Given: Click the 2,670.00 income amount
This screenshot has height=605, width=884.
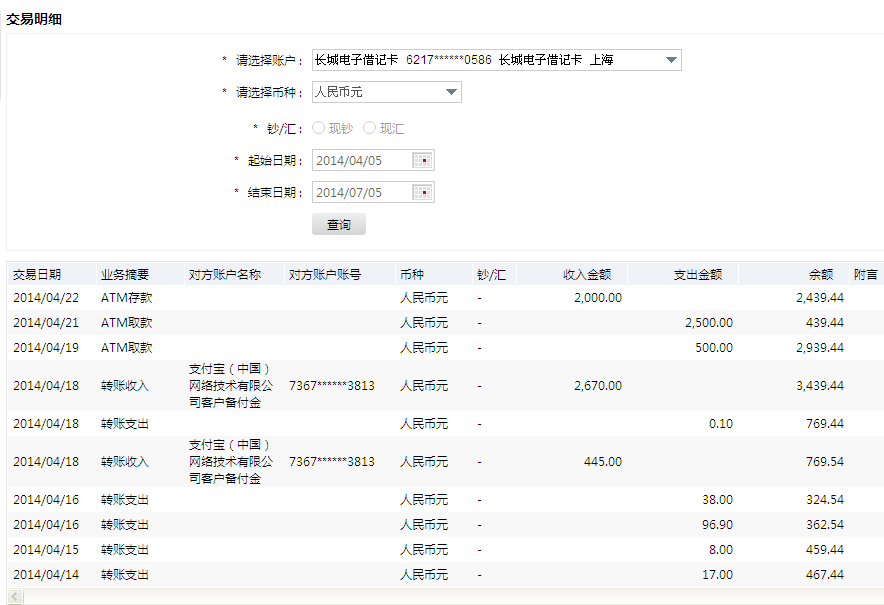Looking at the screenshot, I should point(598,386).
